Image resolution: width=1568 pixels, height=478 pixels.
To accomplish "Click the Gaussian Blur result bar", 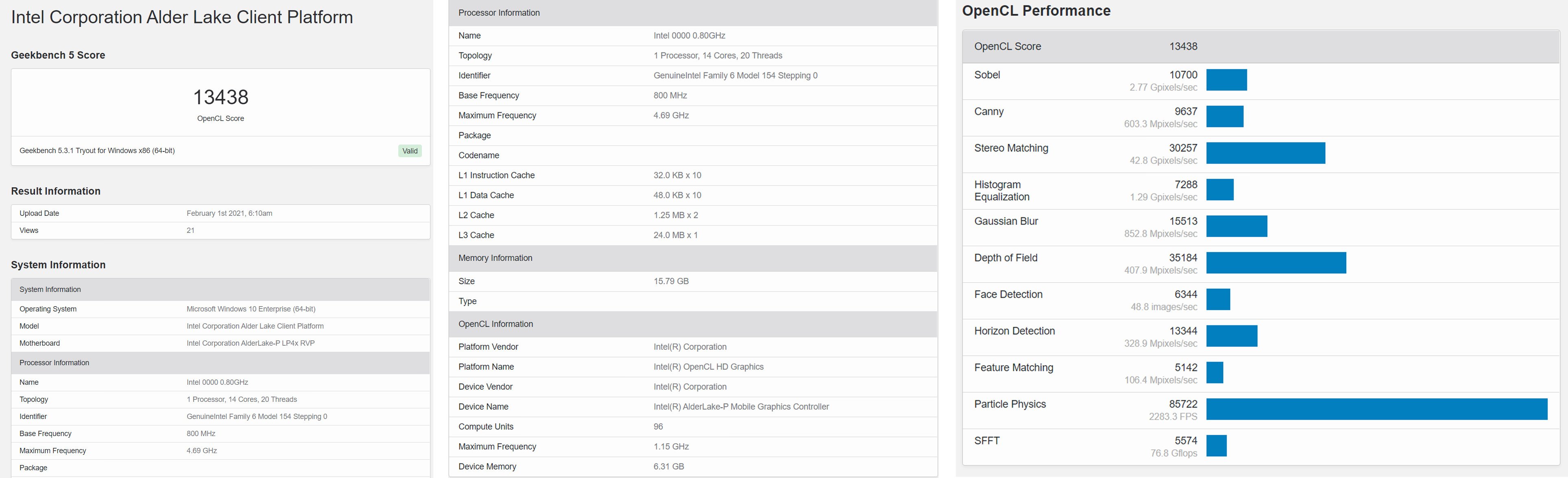I will pos(1237,226).
